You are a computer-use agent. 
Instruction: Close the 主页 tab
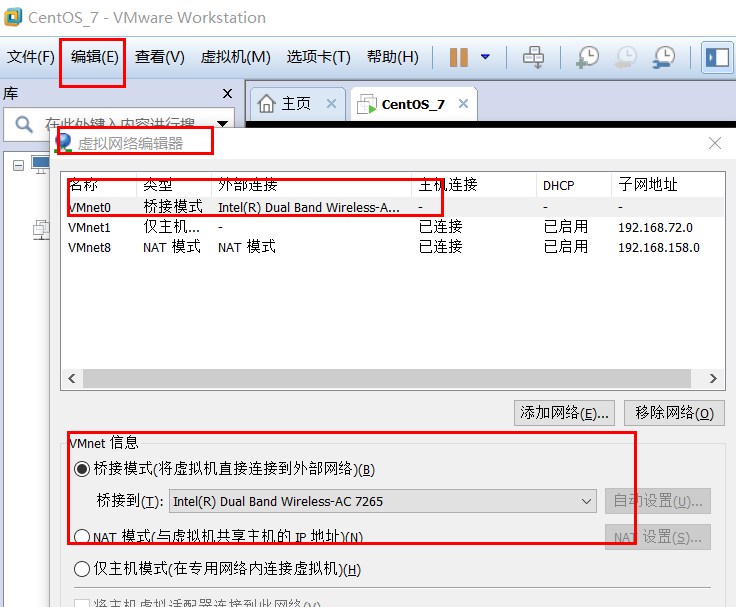[331, 104]
